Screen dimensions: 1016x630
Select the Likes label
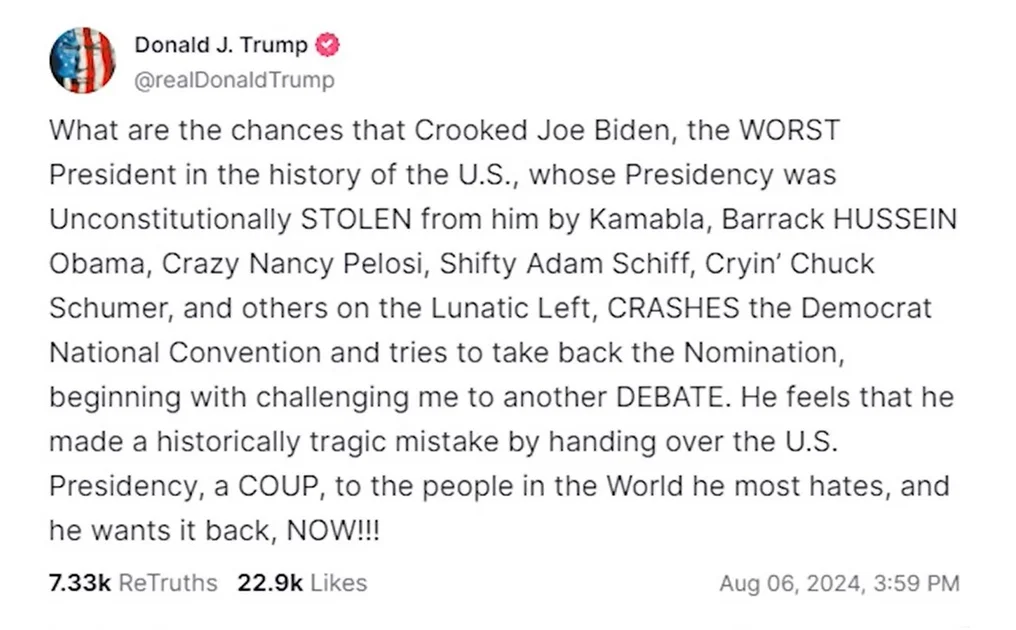pyautogui.click(x=339, y=582)
